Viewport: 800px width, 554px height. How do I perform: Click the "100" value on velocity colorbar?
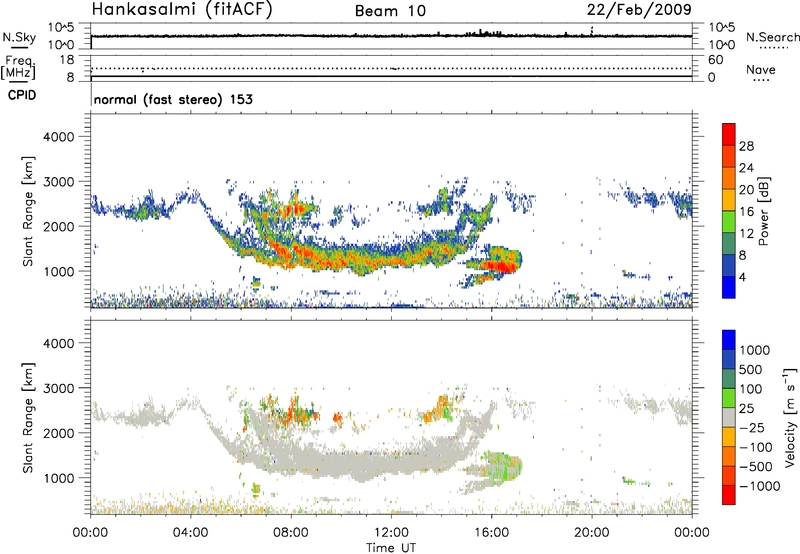coord(752,389)
